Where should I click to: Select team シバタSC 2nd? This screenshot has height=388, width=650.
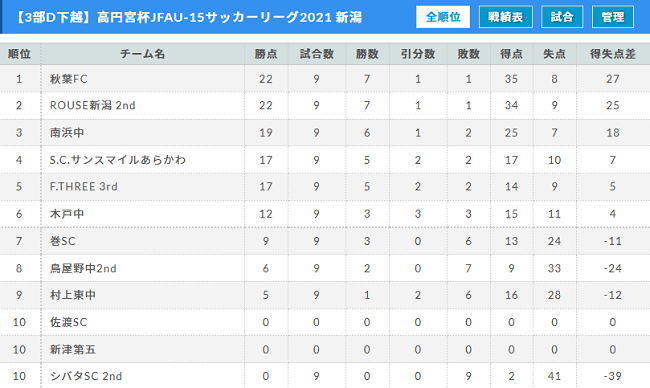click(86, 376)
